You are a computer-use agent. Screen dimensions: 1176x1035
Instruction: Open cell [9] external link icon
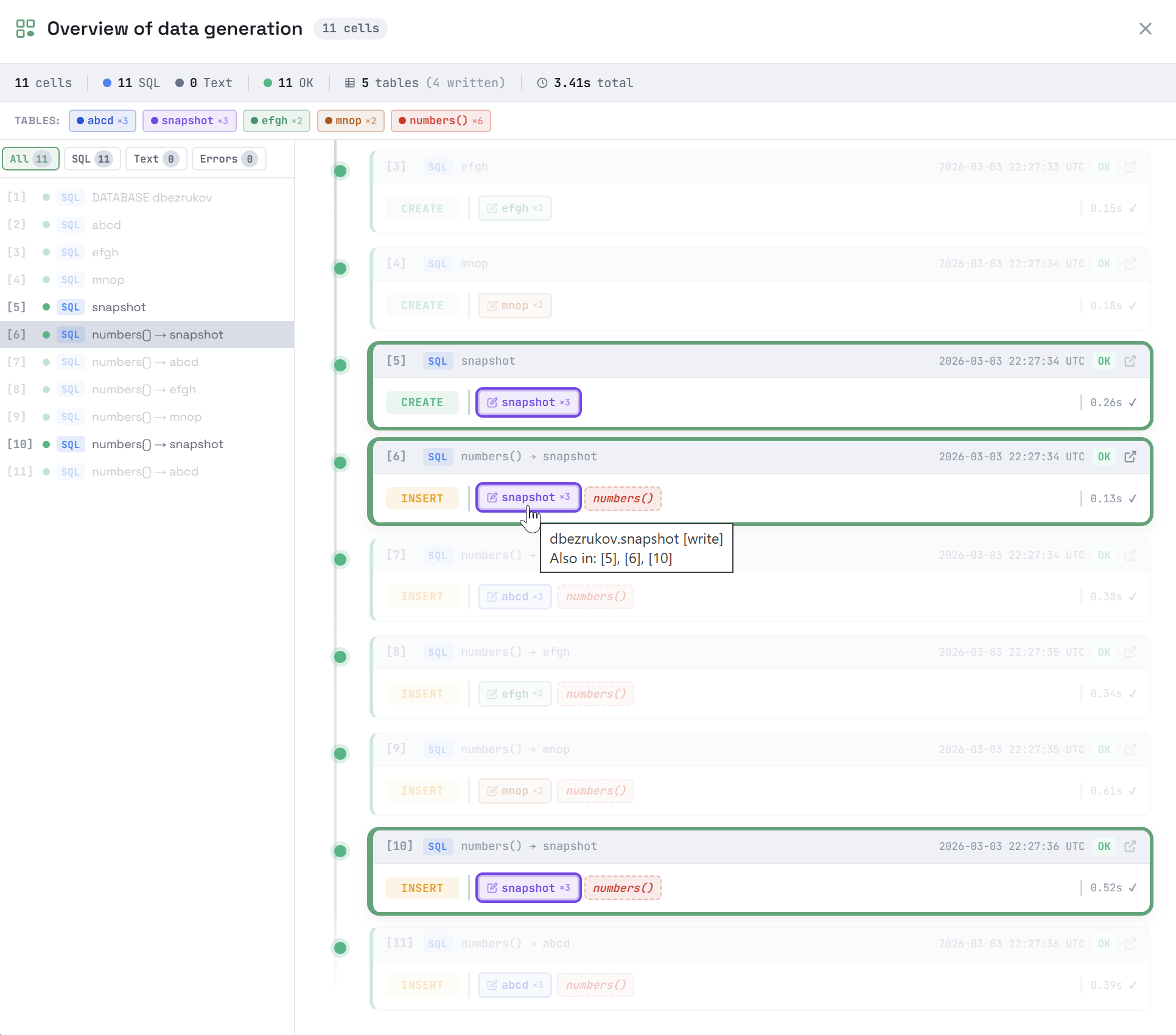tap(1130, 749)
